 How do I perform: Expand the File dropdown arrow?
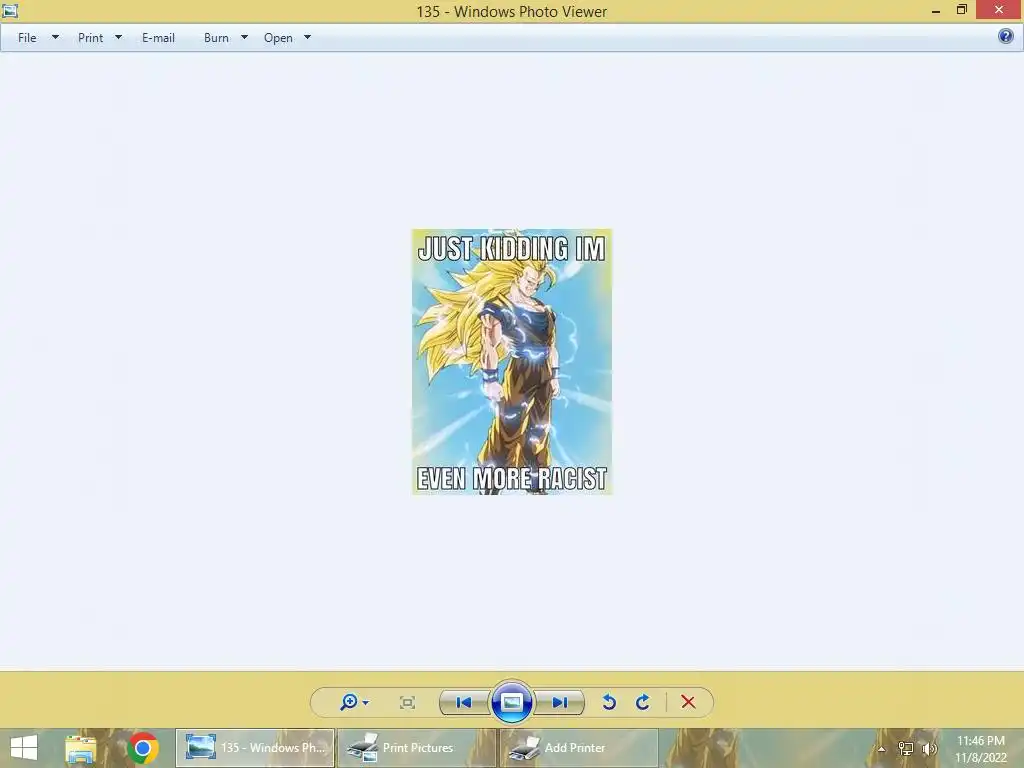click(56, 37)
